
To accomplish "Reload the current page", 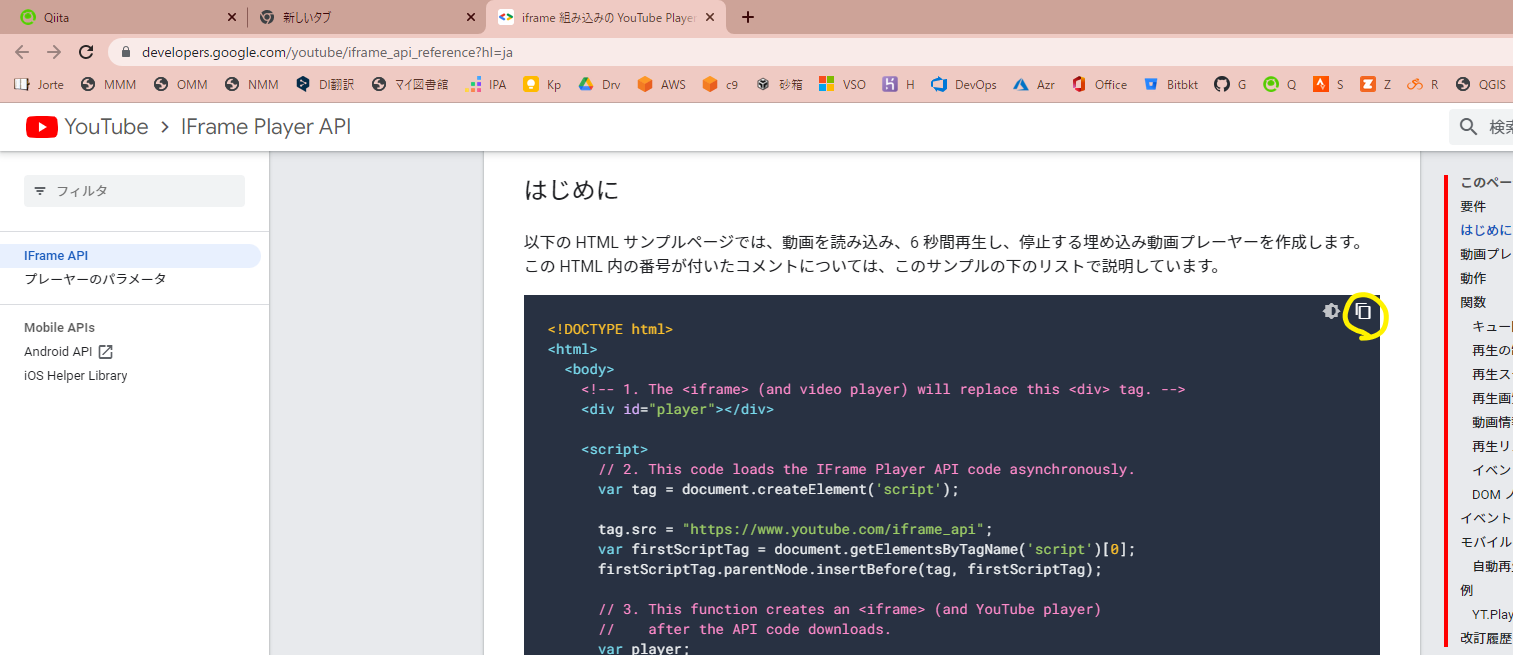I will 86,52.
